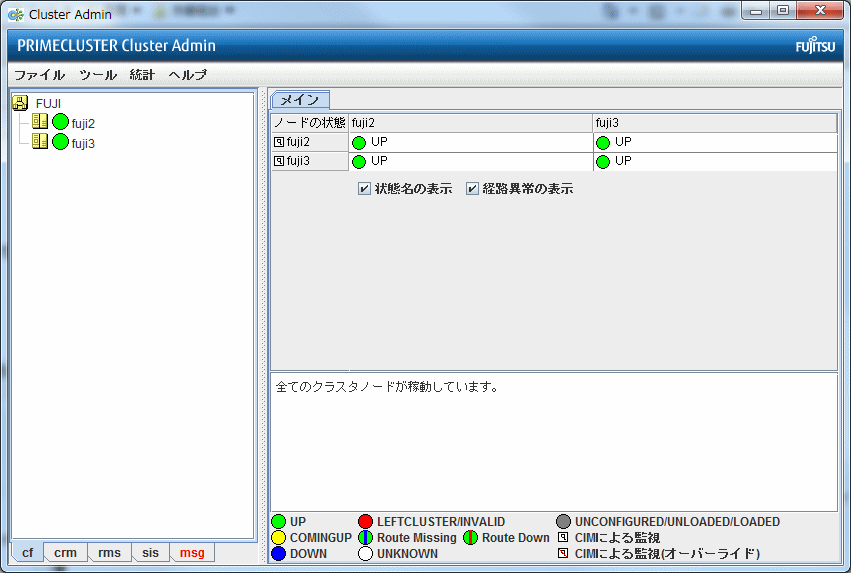This screenshot has height=573, width=851.
Task: Click the green UP legend icon
Action: pyautogui.click(x=278, y=521)
